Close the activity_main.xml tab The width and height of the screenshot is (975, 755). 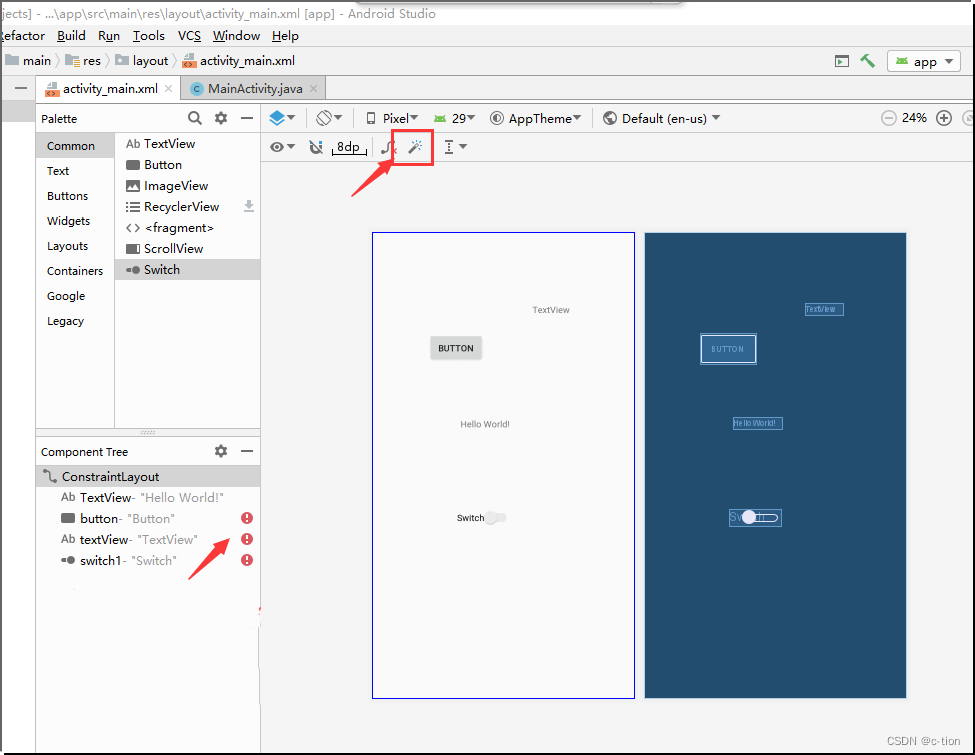(169, 89)
